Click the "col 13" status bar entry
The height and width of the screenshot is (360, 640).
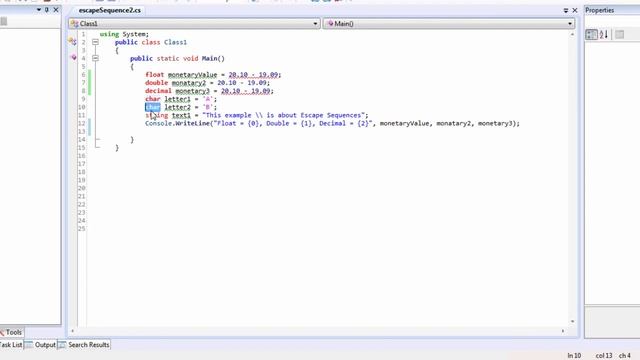pos(604,356)
